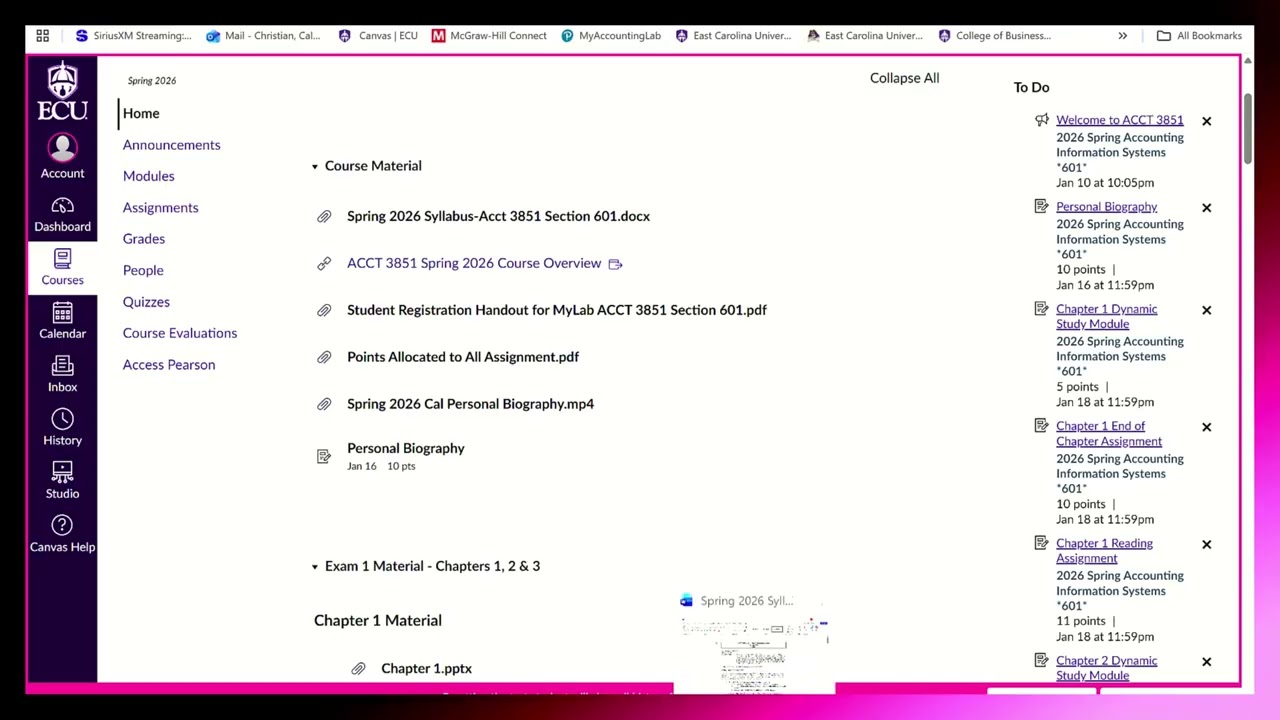Open Chapter 1 End of Chapter Assignment link

pos(1108,434)
